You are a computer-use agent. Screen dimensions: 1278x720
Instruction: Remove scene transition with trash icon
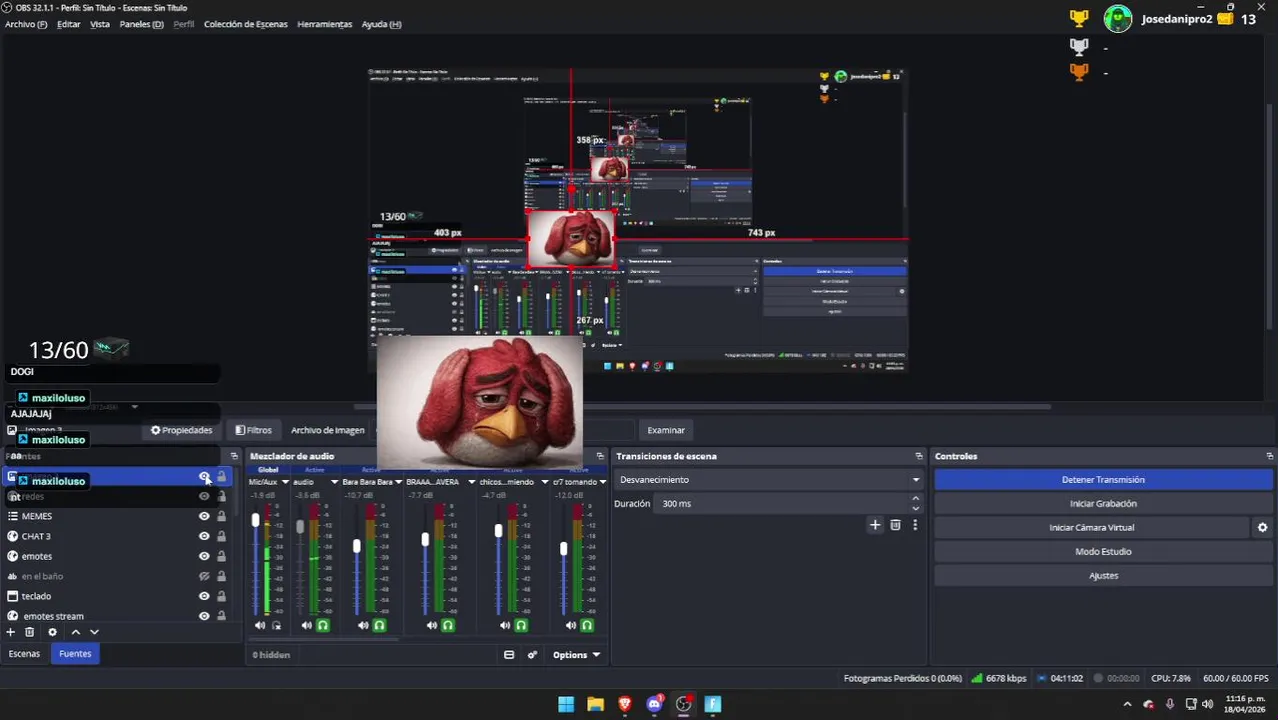tap(895, 525)
